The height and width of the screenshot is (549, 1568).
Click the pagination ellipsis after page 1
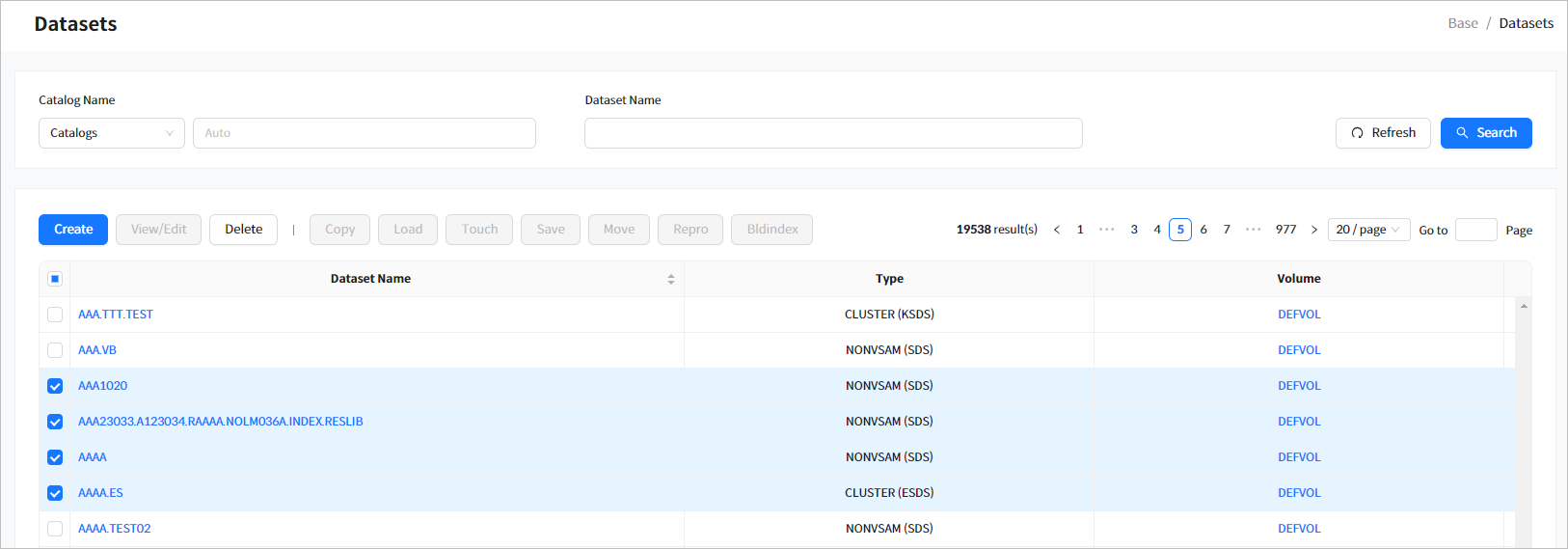click(x=1106, y=230)
